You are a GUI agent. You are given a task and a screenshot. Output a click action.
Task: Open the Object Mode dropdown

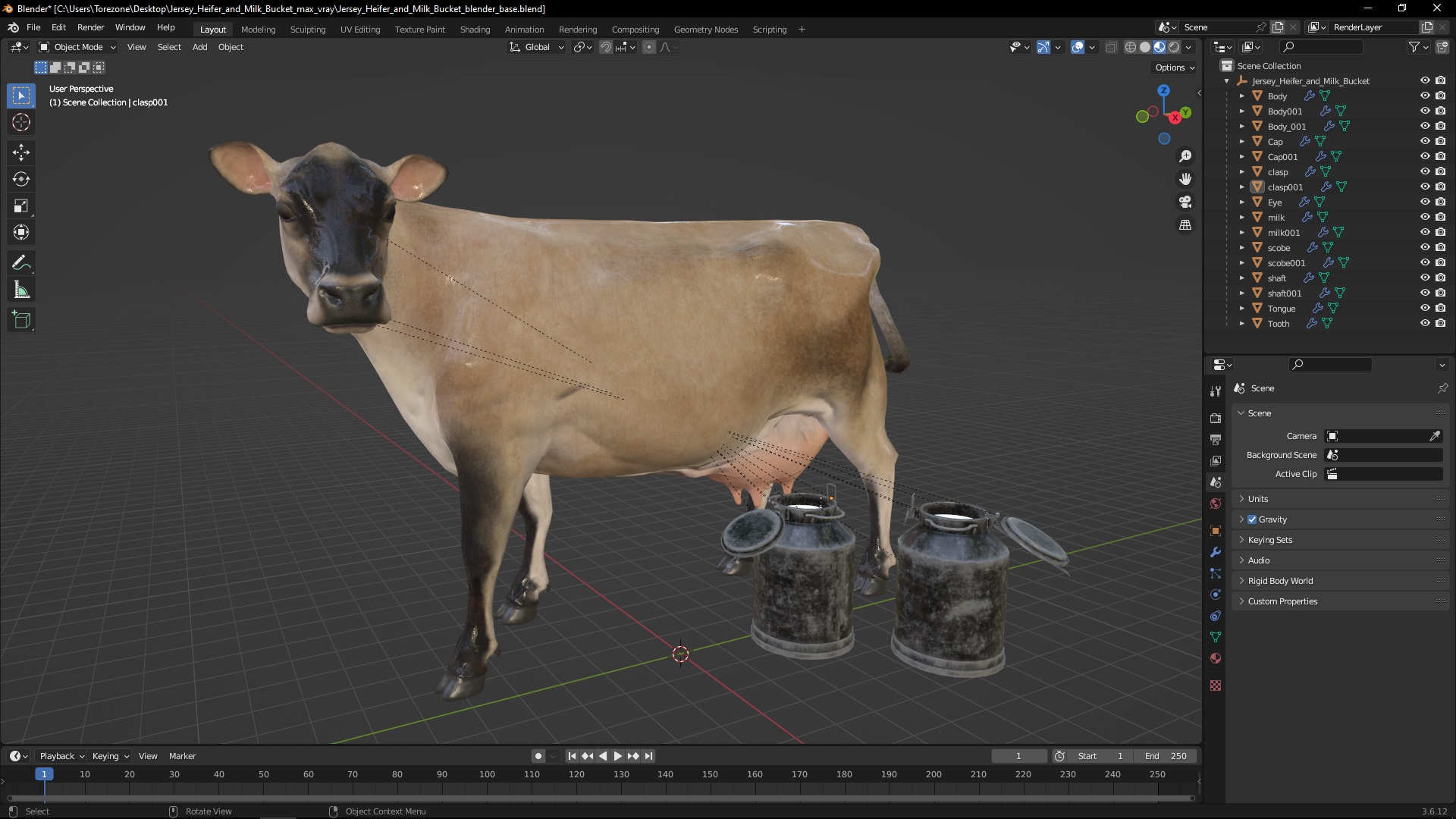(x=77, y=47)
